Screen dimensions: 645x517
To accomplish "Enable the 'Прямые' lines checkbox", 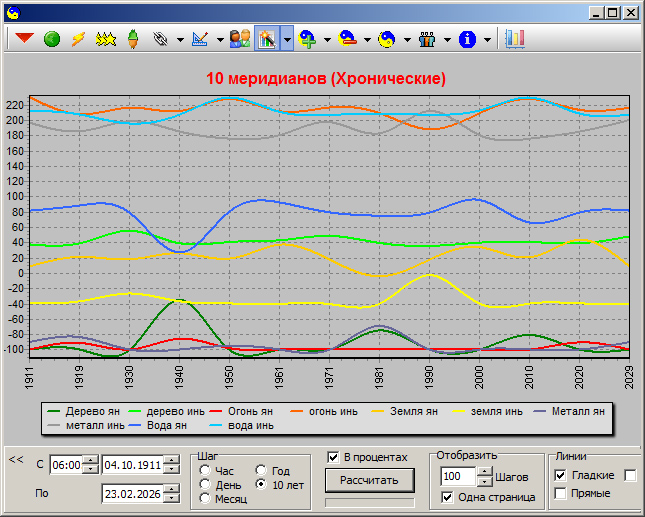I will click(x=560, y=493).
